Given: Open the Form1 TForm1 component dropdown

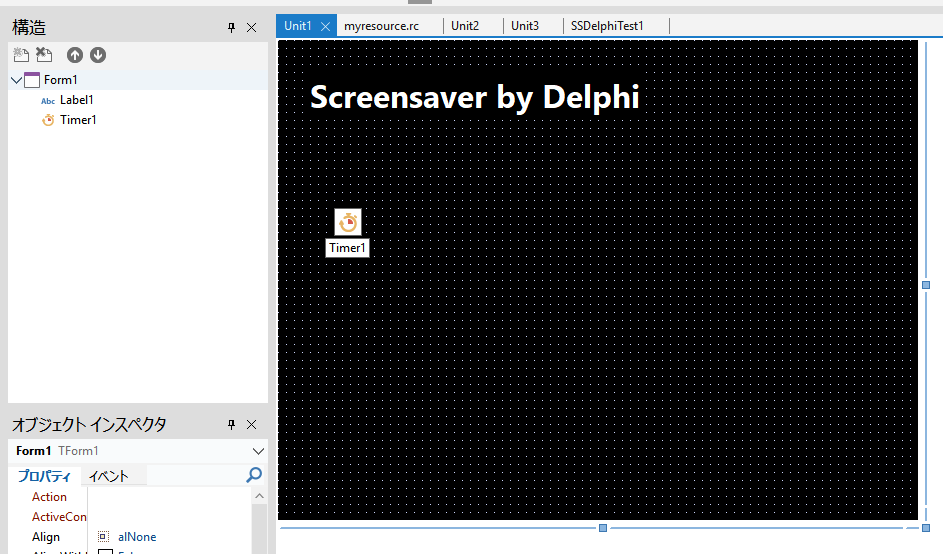Looking at the screenshot, I should (x=259, y=451).
